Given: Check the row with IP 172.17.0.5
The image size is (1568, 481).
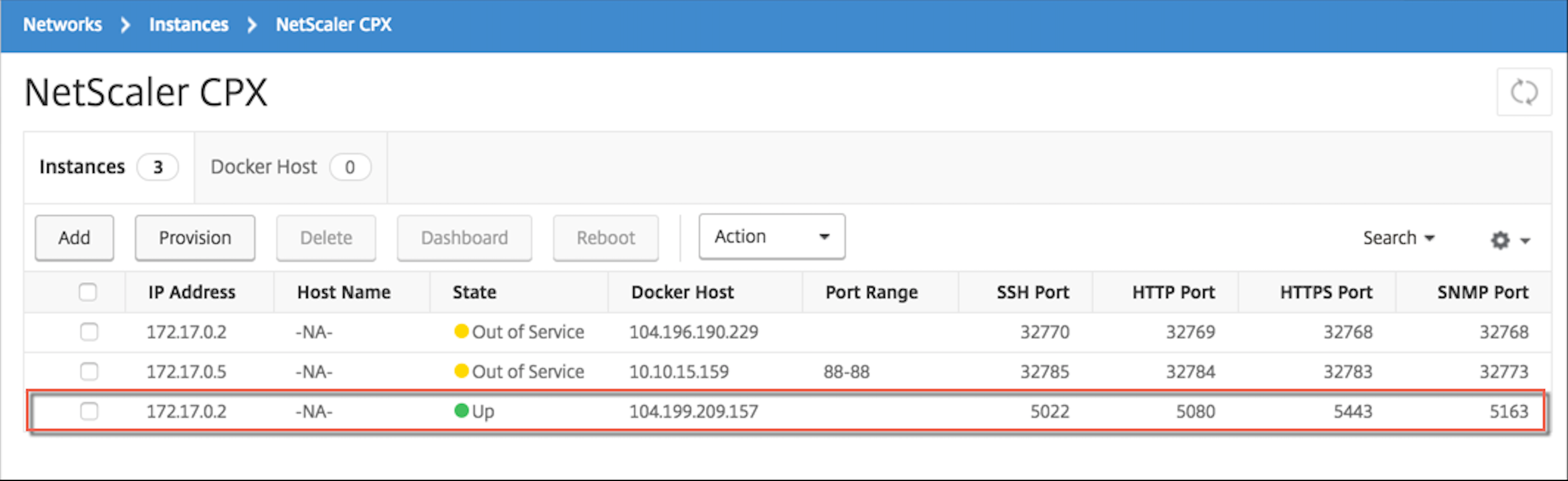Looking at the screenshot, I should [89, 371].
